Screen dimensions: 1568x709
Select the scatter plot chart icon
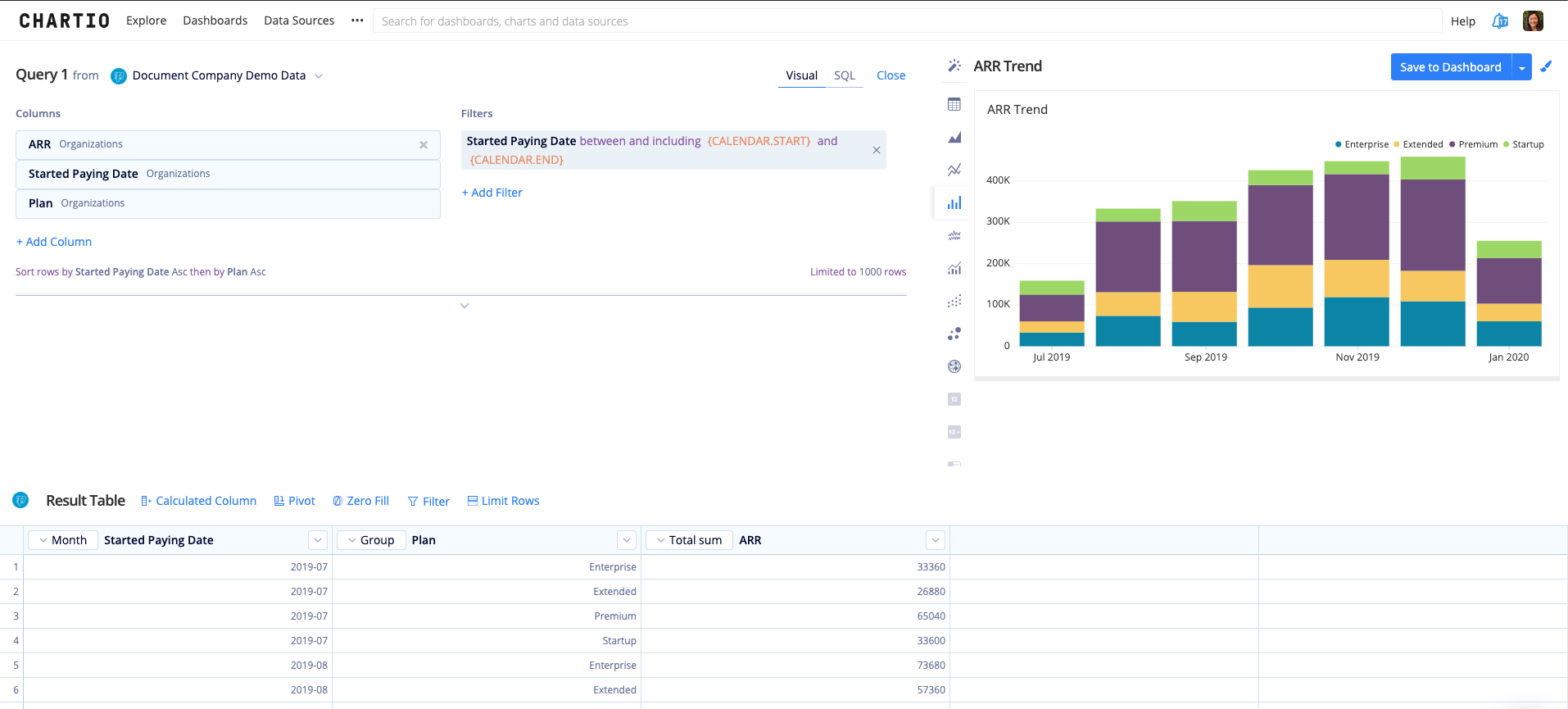954,302
